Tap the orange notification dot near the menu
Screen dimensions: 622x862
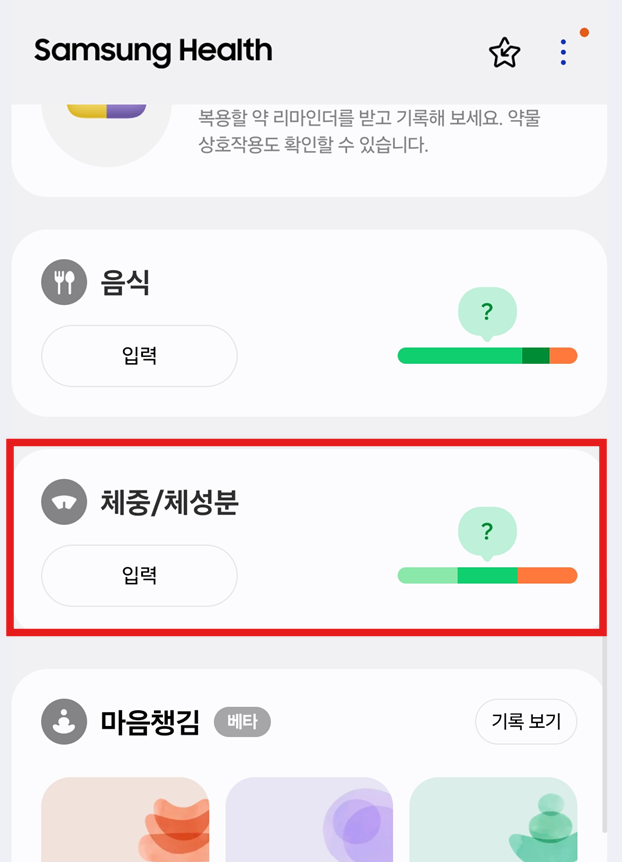click(x=583, y=31)
